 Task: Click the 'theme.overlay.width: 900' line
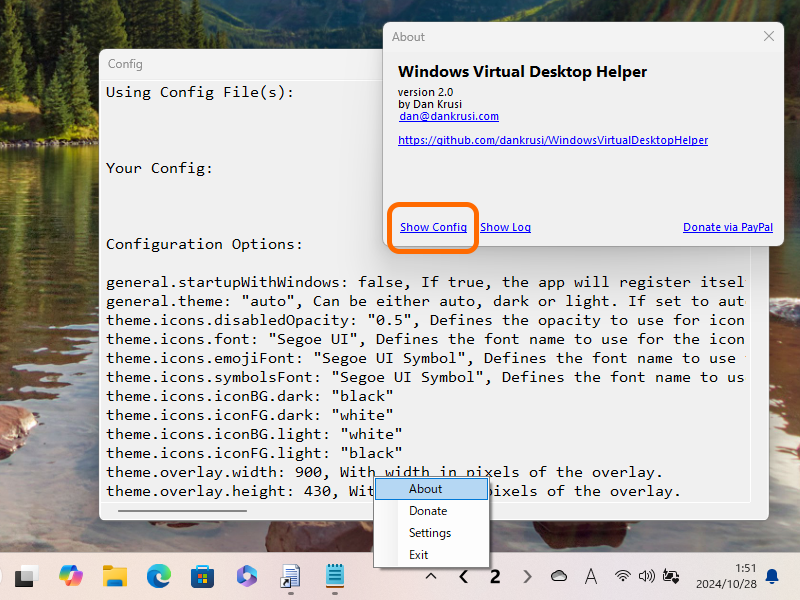384,472
